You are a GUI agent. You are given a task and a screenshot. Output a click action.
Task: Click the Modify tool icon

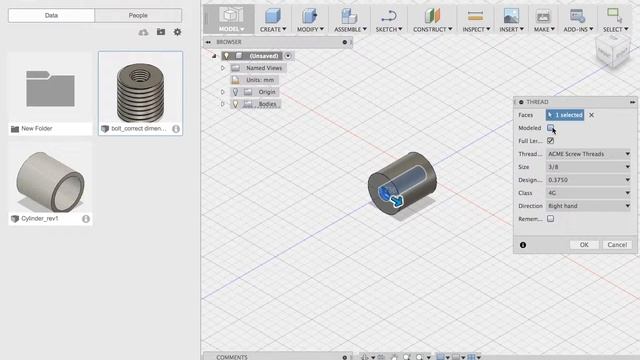tap(309, 16)
